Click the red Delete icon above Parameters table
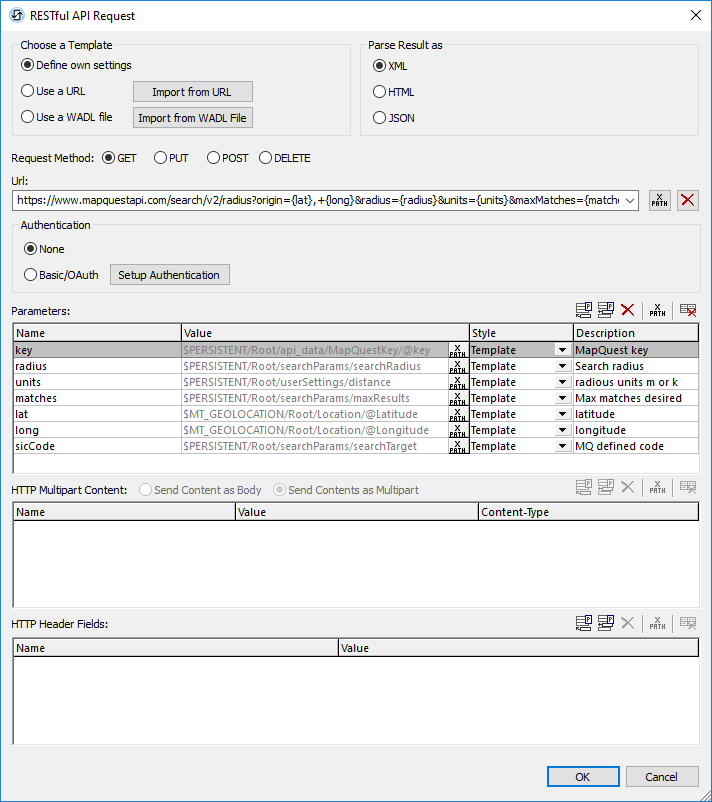This screenshot has height=802, width=712. (x=628, y=311)
